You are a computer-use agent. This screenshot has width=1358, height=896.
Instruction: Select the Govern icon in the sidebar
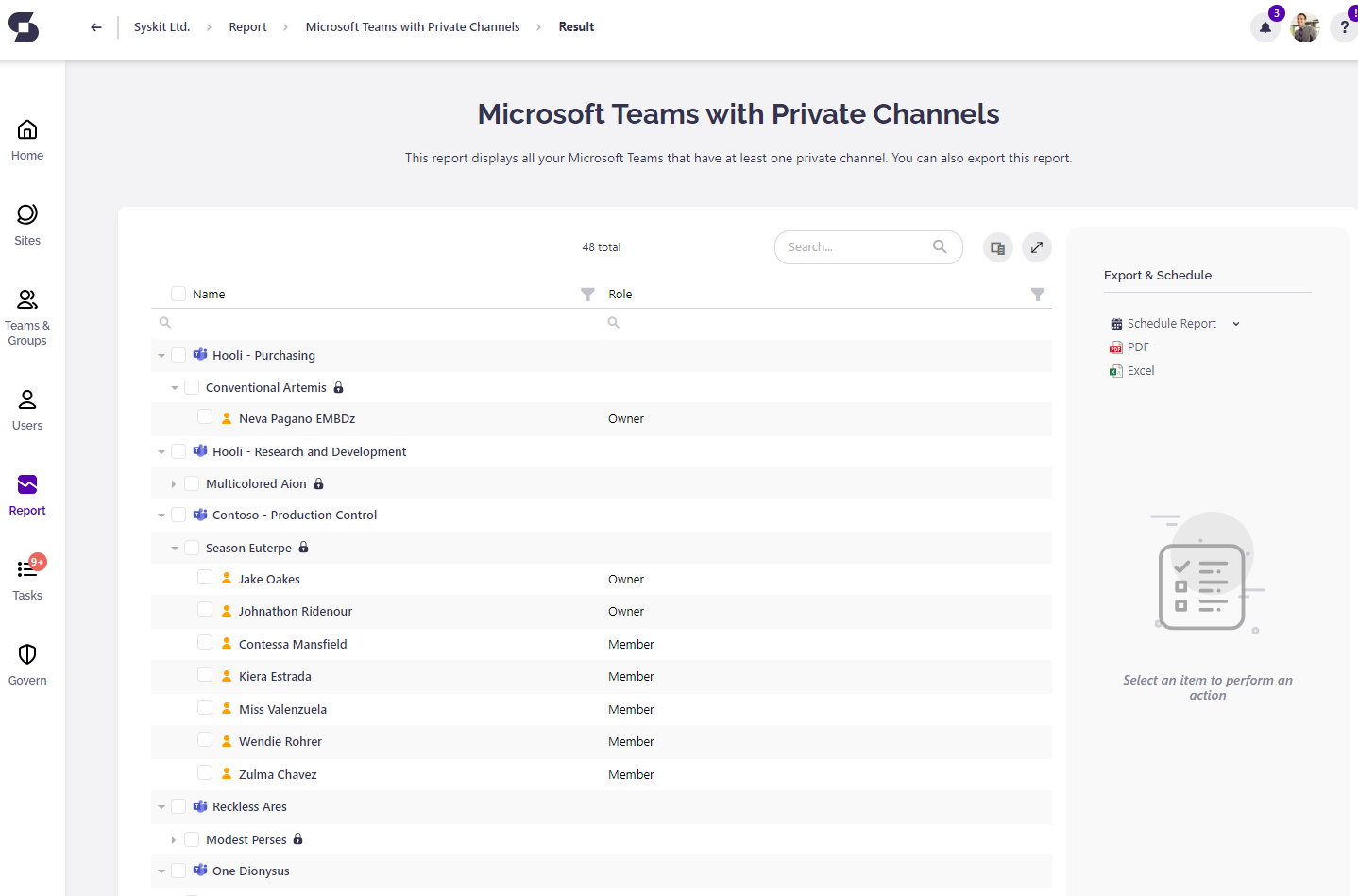(26, 664)
